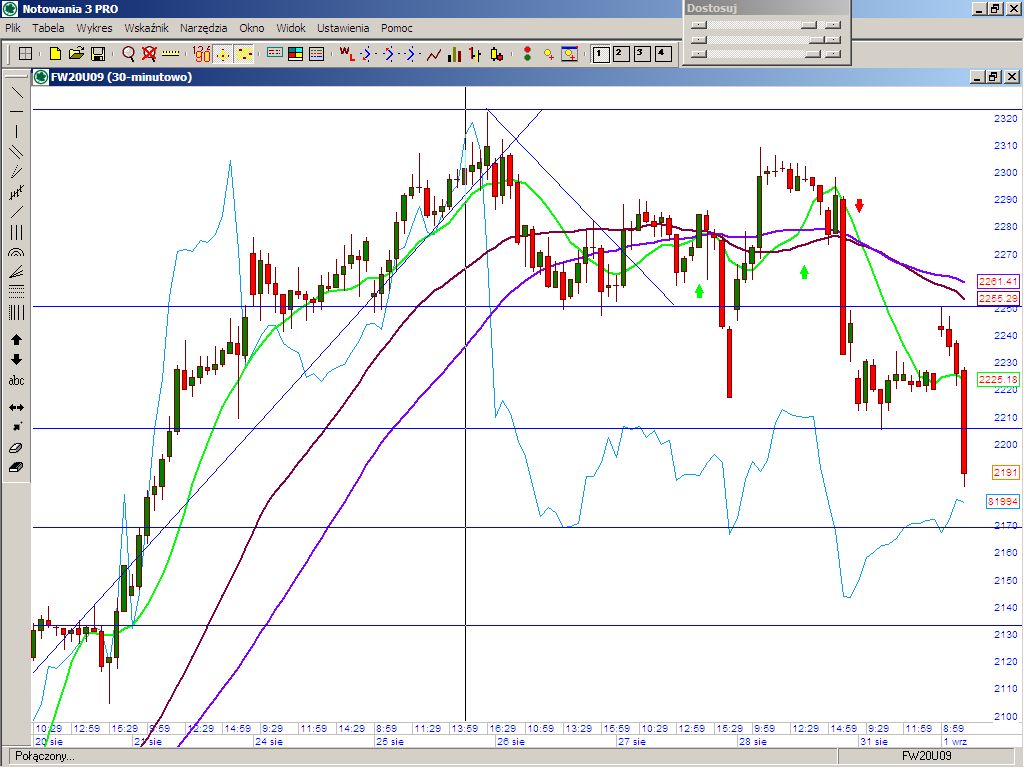Open the Tabela menu
This screenshot has width=1024, height=768.
click(x=48, y=28)
